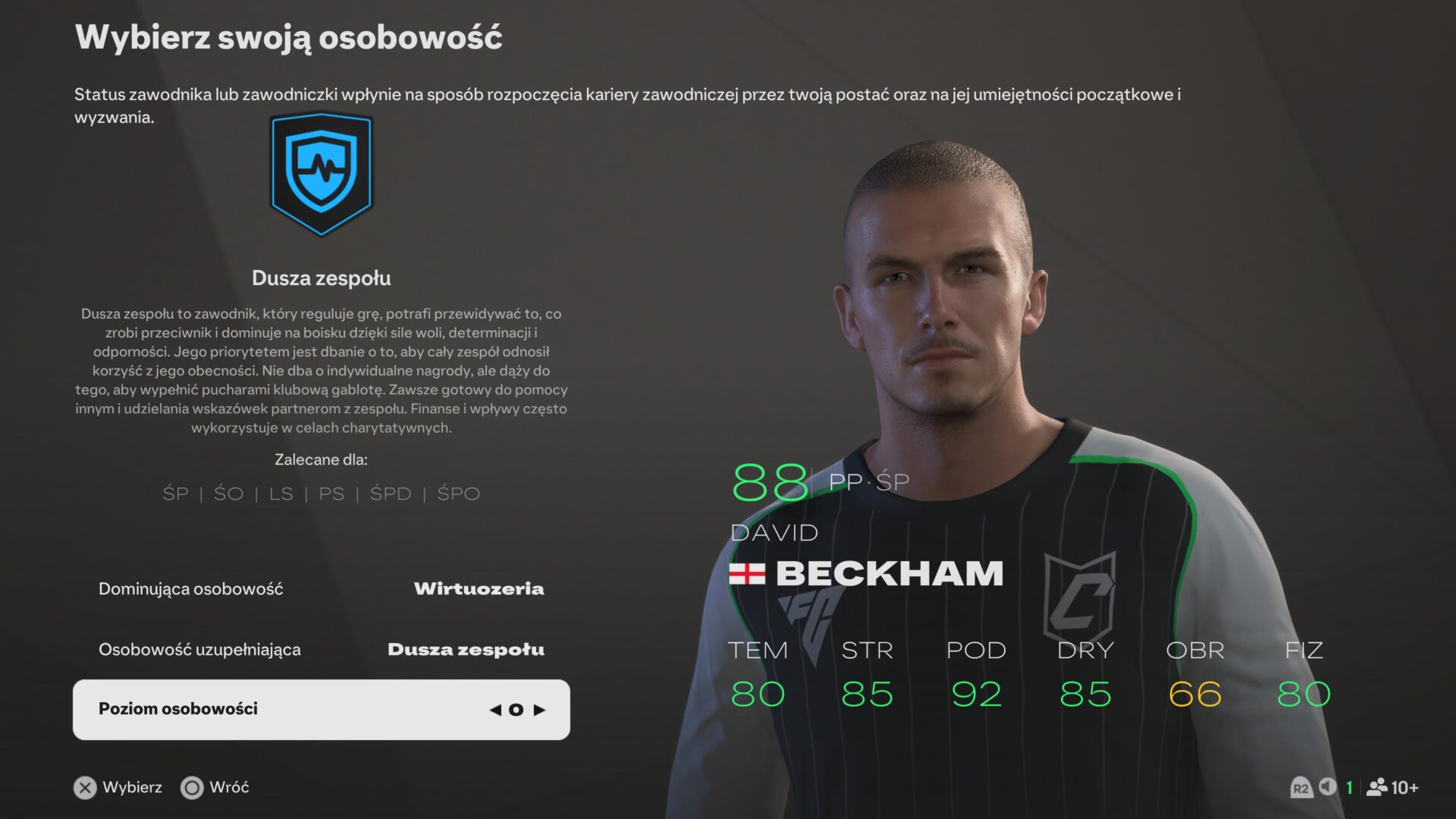Click the players group icon showing 10+

pyautogui.click(x=1376, y=787)
